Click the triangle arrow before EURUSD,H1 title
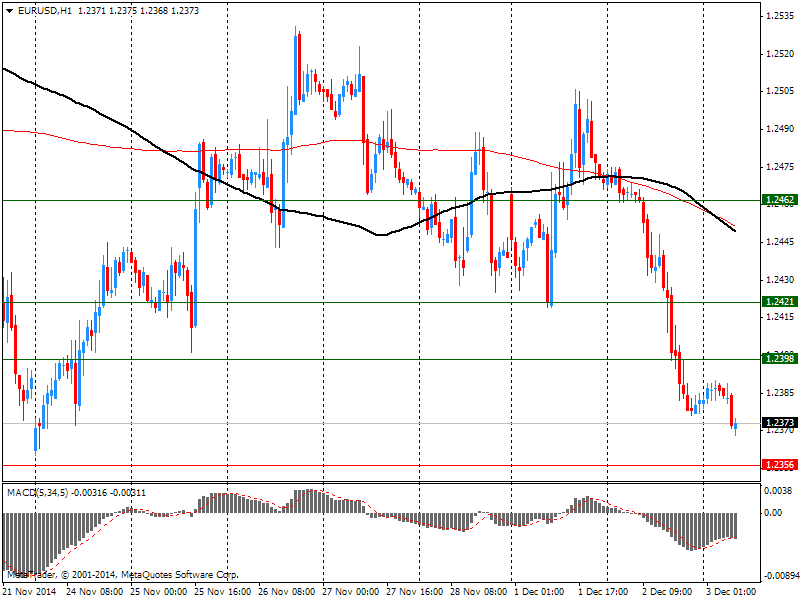The width and height of the screenshot is (800, 600). coord(9,11)
